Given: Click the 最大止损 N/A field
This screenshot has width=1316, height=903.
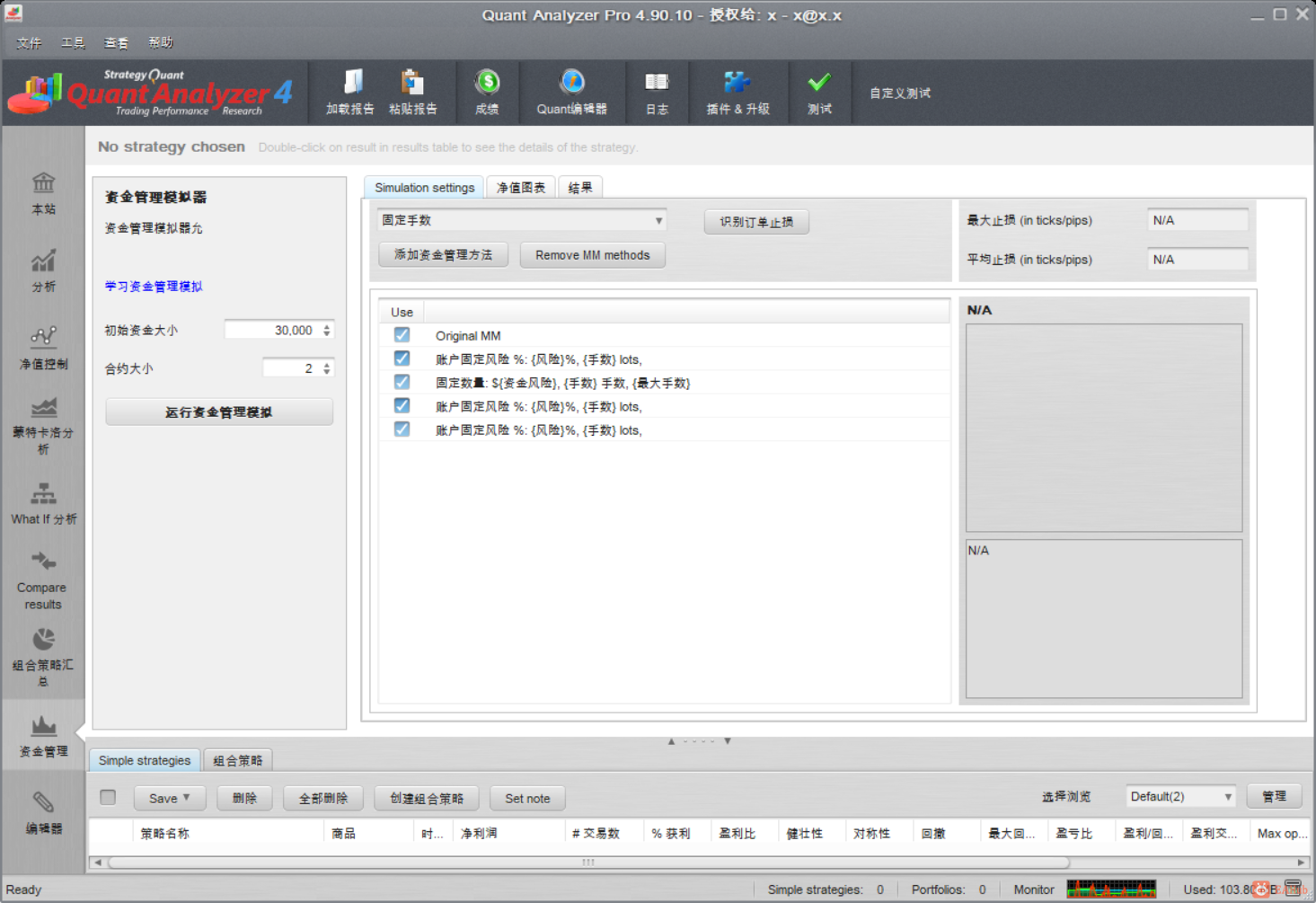Looking at the screenshot, I should pyautogui.click(x=1197, y=220).
